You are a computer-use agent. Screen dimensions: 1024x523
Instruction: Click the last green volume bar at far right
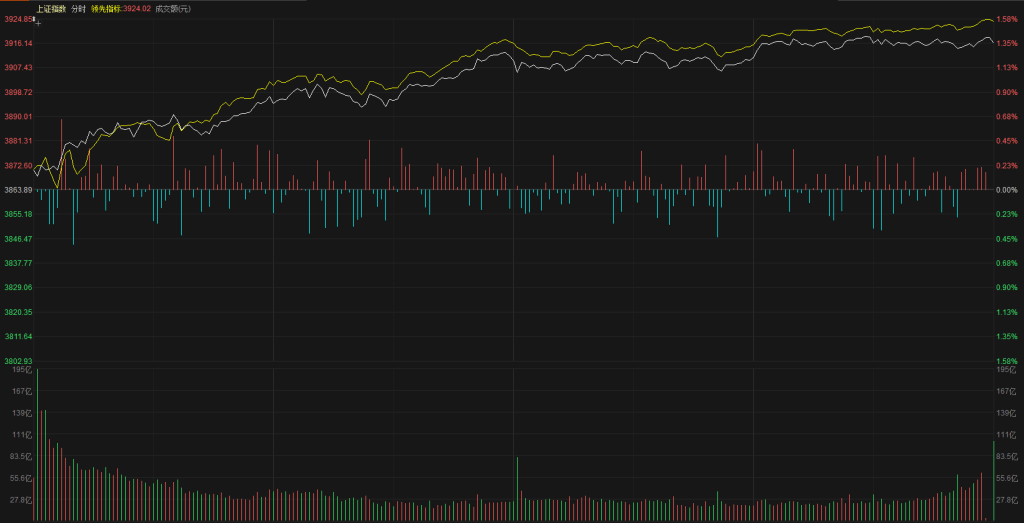(x=993, y=480)
